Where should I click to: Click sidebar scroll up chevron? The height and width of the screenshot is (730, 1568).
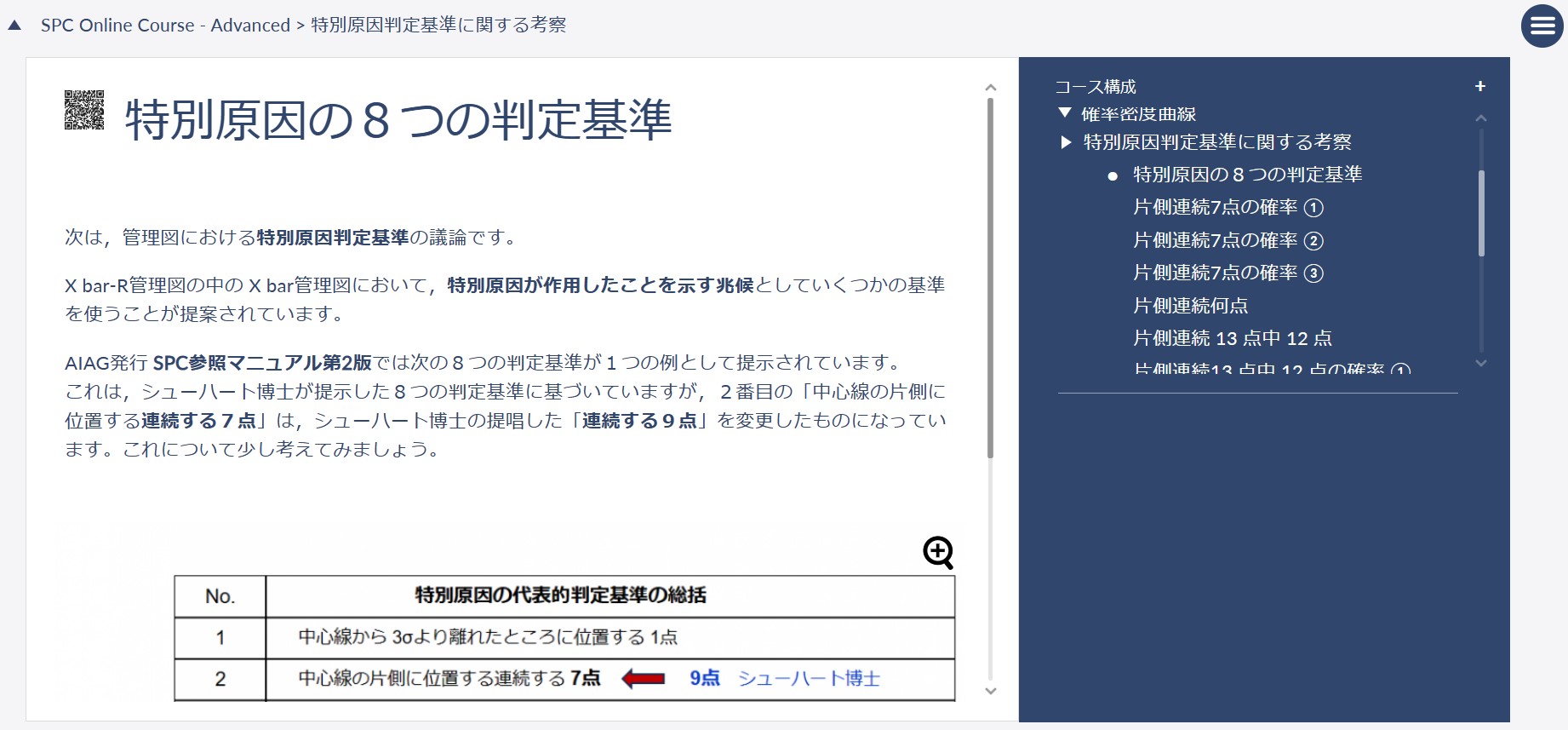click(x=1481, y=118)
